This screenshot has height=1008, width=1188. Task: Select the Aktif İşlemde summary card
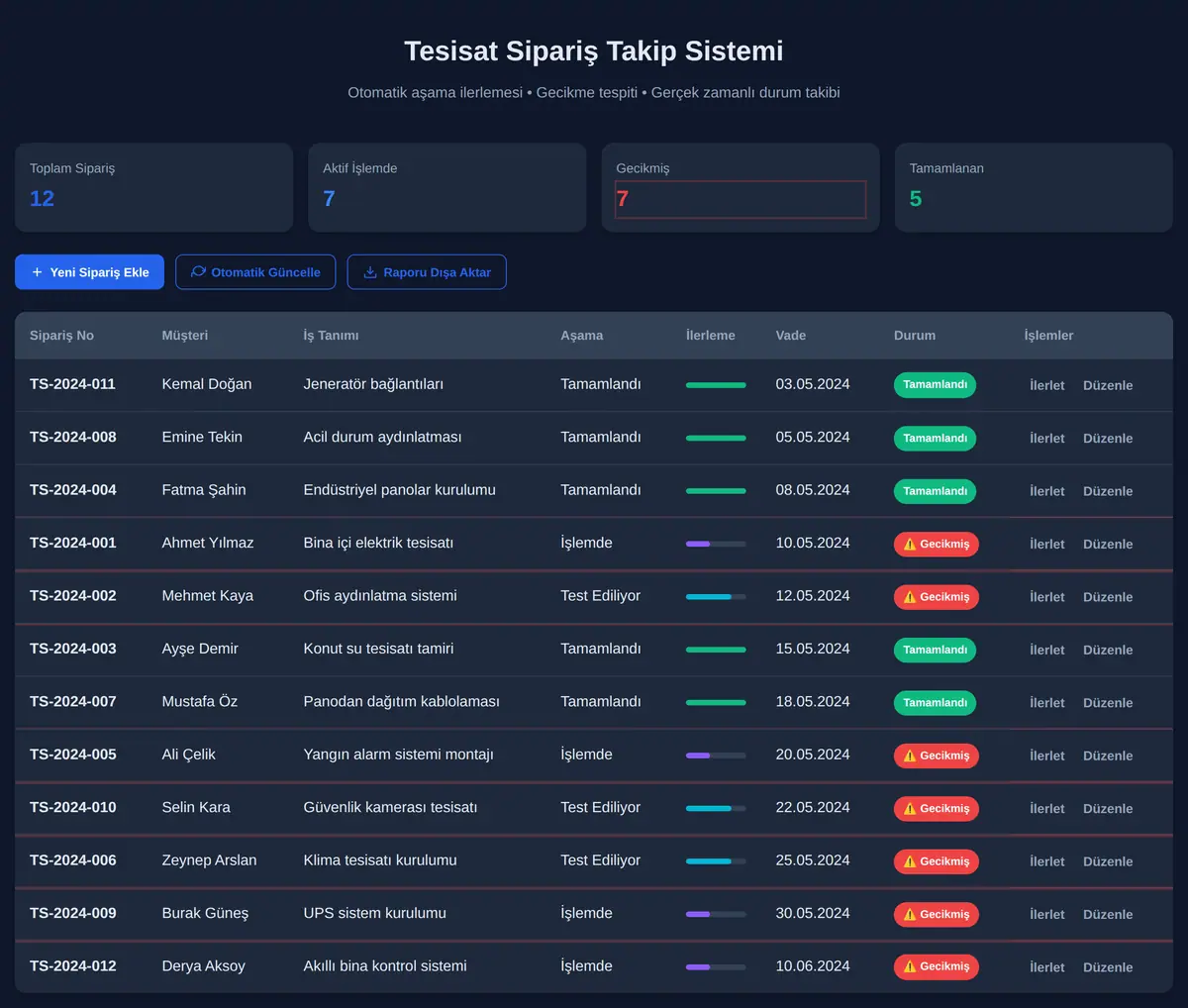click(447, 187)
